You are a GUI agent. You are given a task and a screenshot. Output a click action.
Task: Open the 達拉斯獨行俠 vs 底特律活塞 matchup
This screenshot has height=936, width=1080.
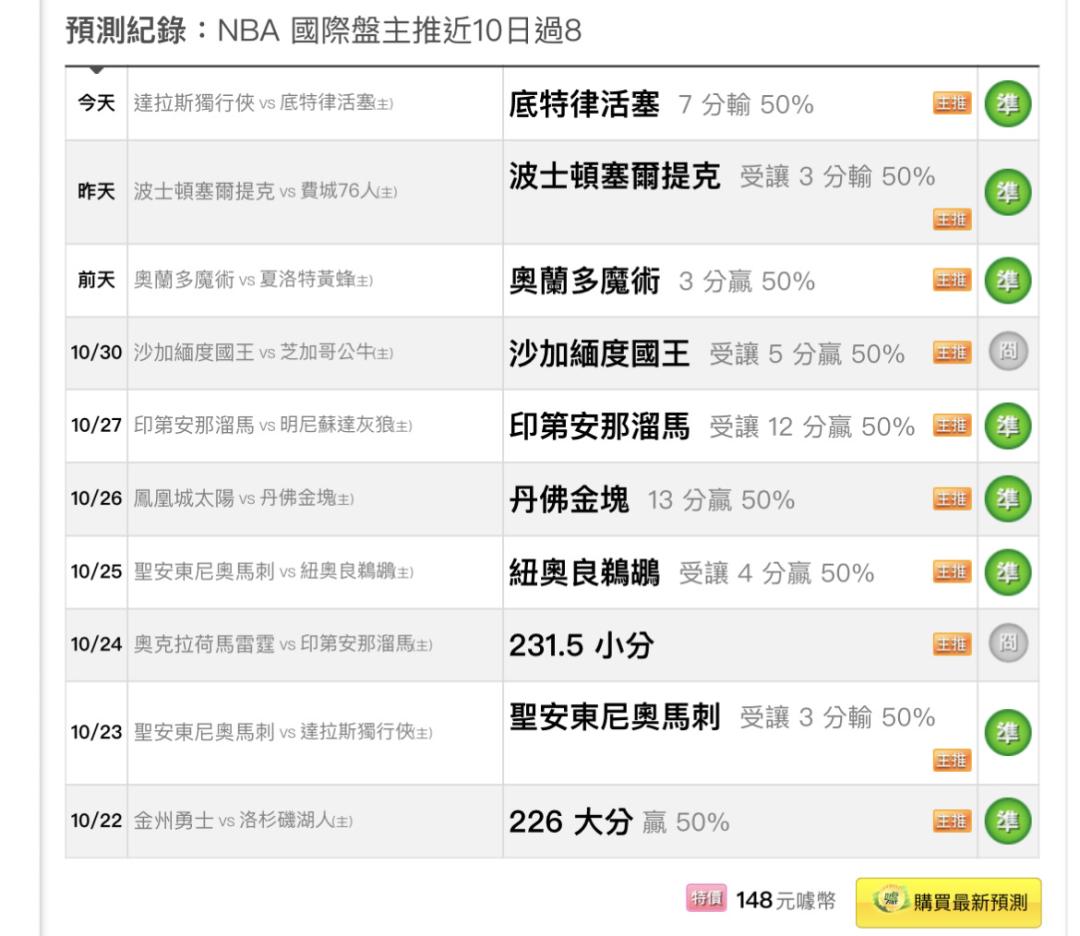click(x=263, y=103)
